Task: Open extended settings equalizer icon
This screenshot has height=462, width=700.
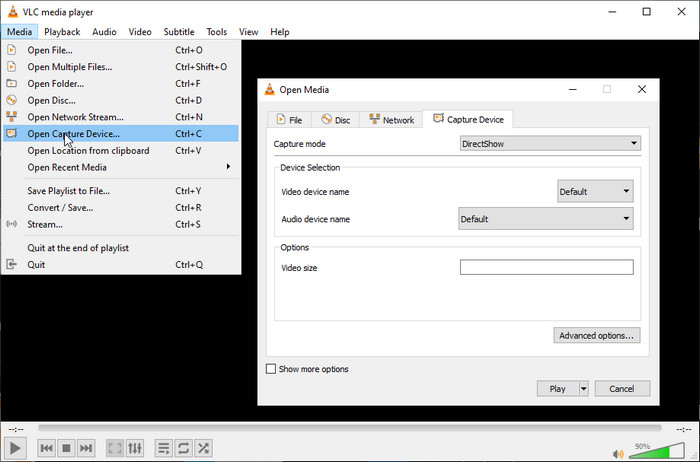Action: (135, 448)
